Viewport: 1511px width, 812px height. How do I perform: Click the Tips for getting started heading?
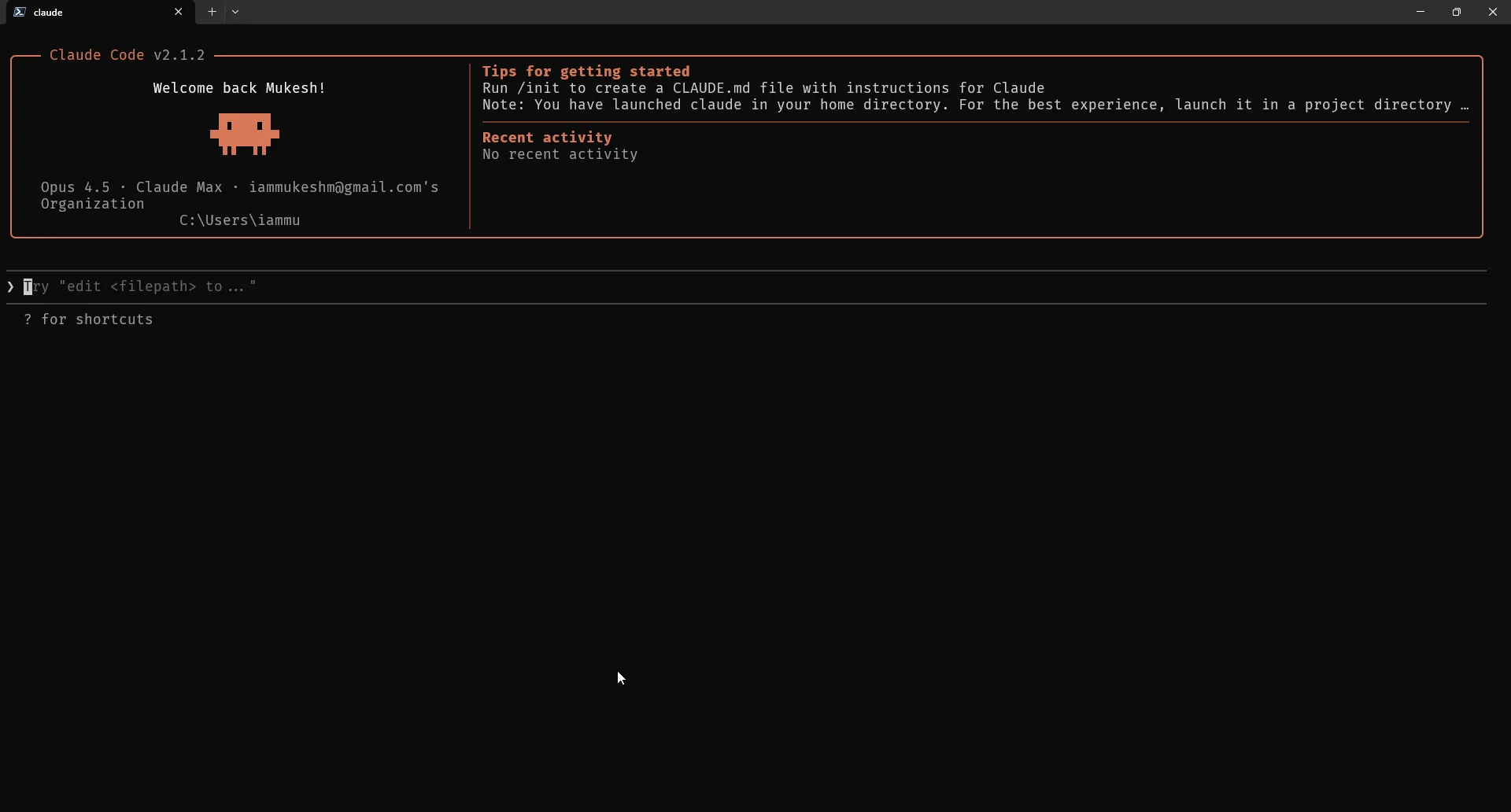coord(586,72)
